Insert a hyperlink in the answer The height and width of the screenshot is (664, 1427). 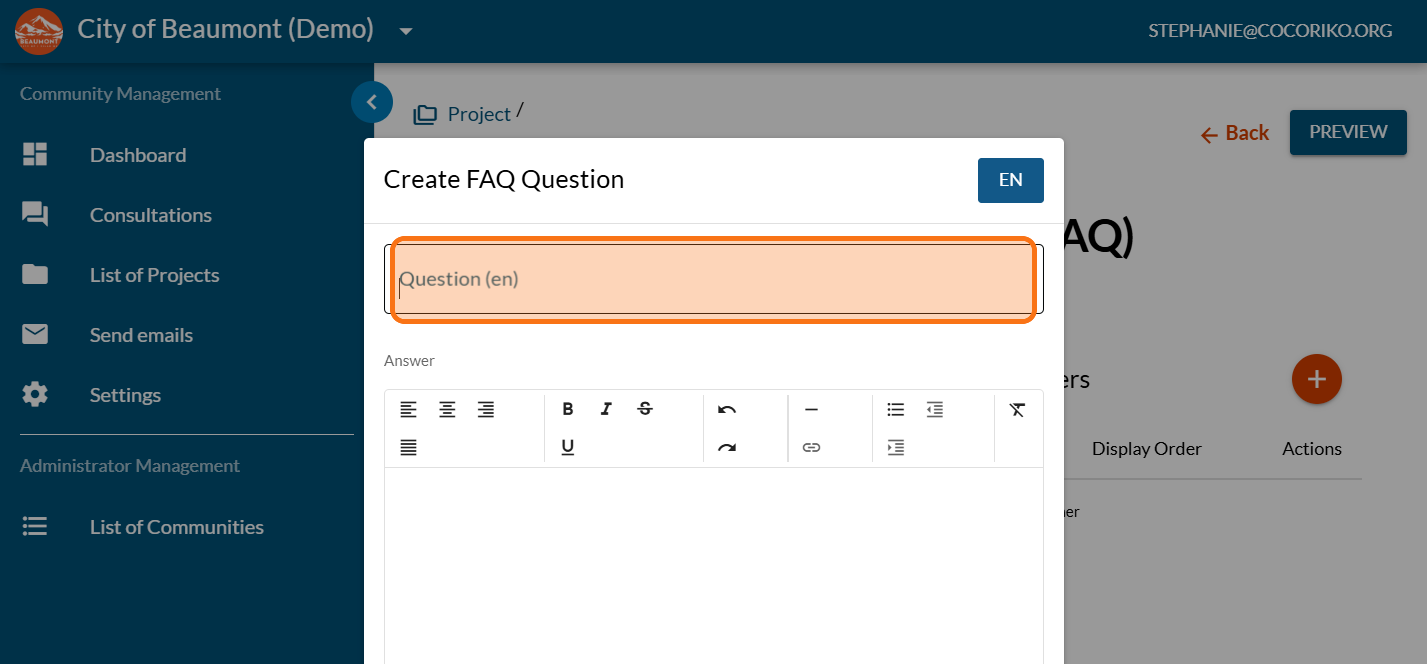[x=812, y=447]
